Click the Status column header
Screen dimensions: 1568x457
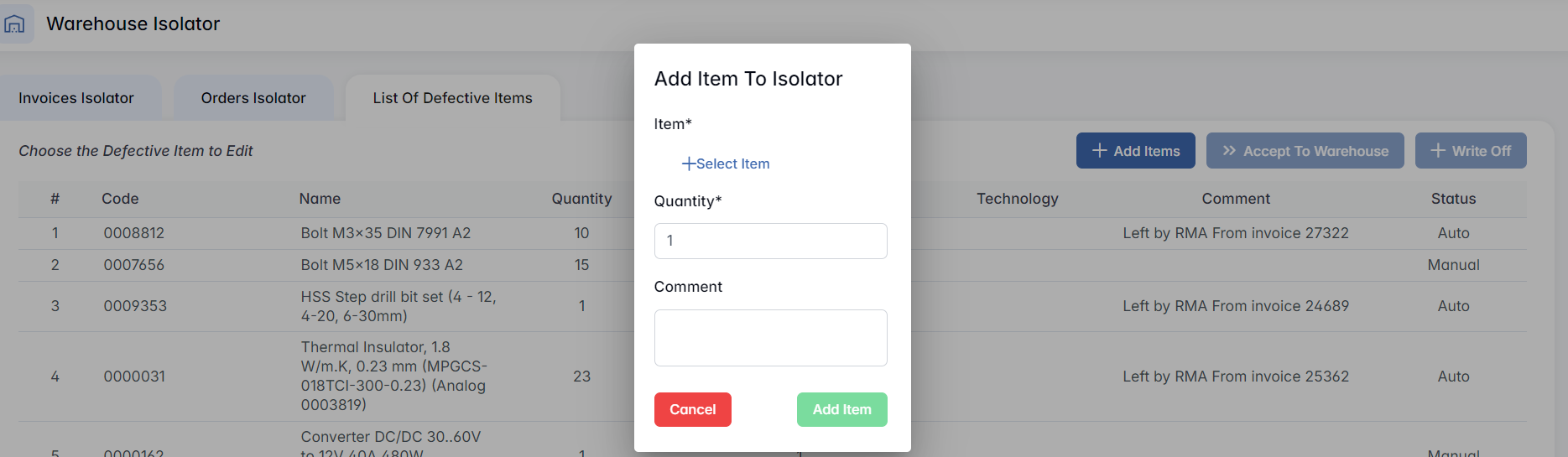[x=1453, y=199]
